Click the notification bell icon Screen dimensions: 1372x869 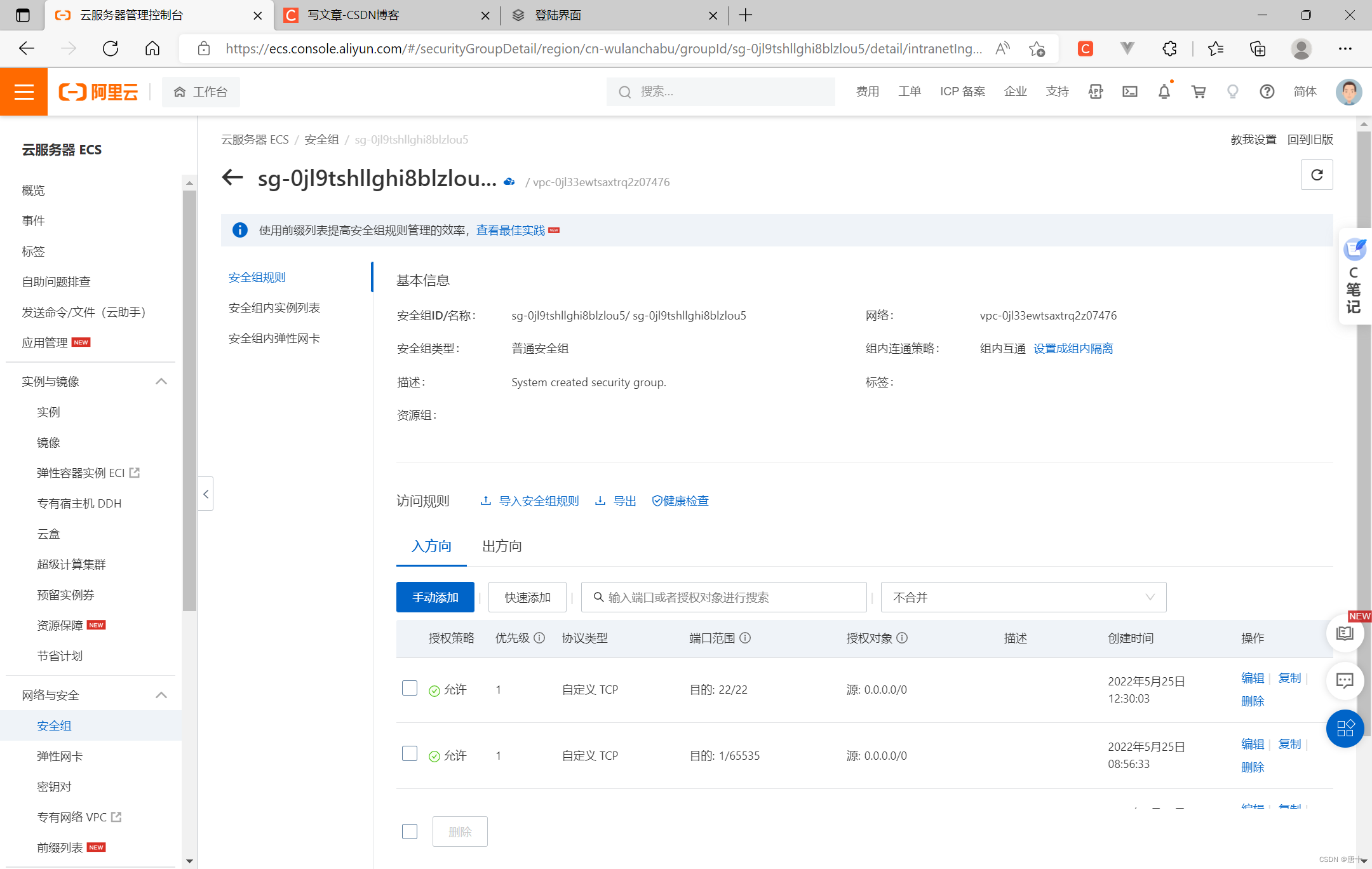[x=1164, y=91]
